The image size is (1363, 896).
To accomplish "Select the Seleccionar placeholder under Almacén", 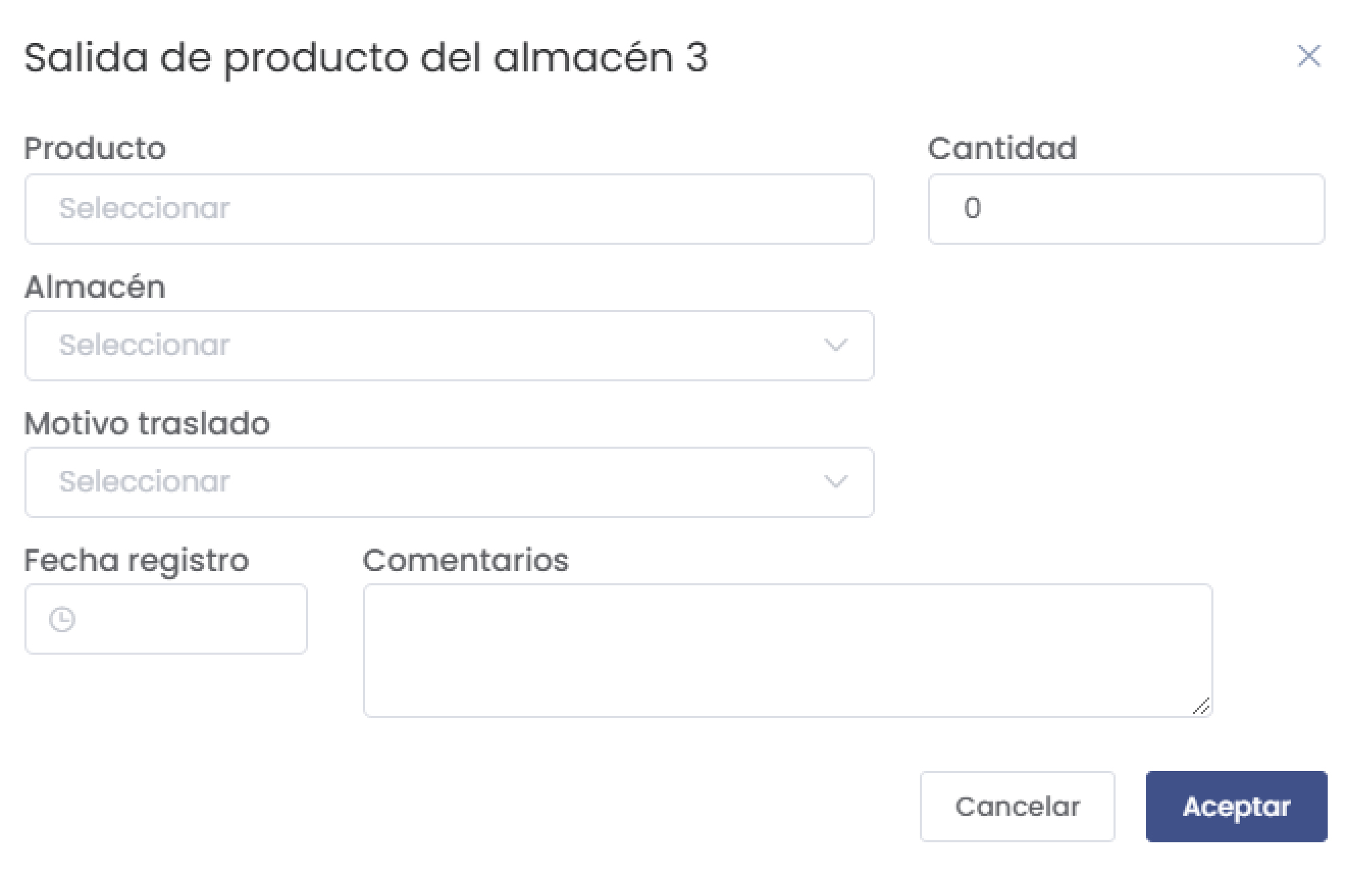I will coord(144,345).
